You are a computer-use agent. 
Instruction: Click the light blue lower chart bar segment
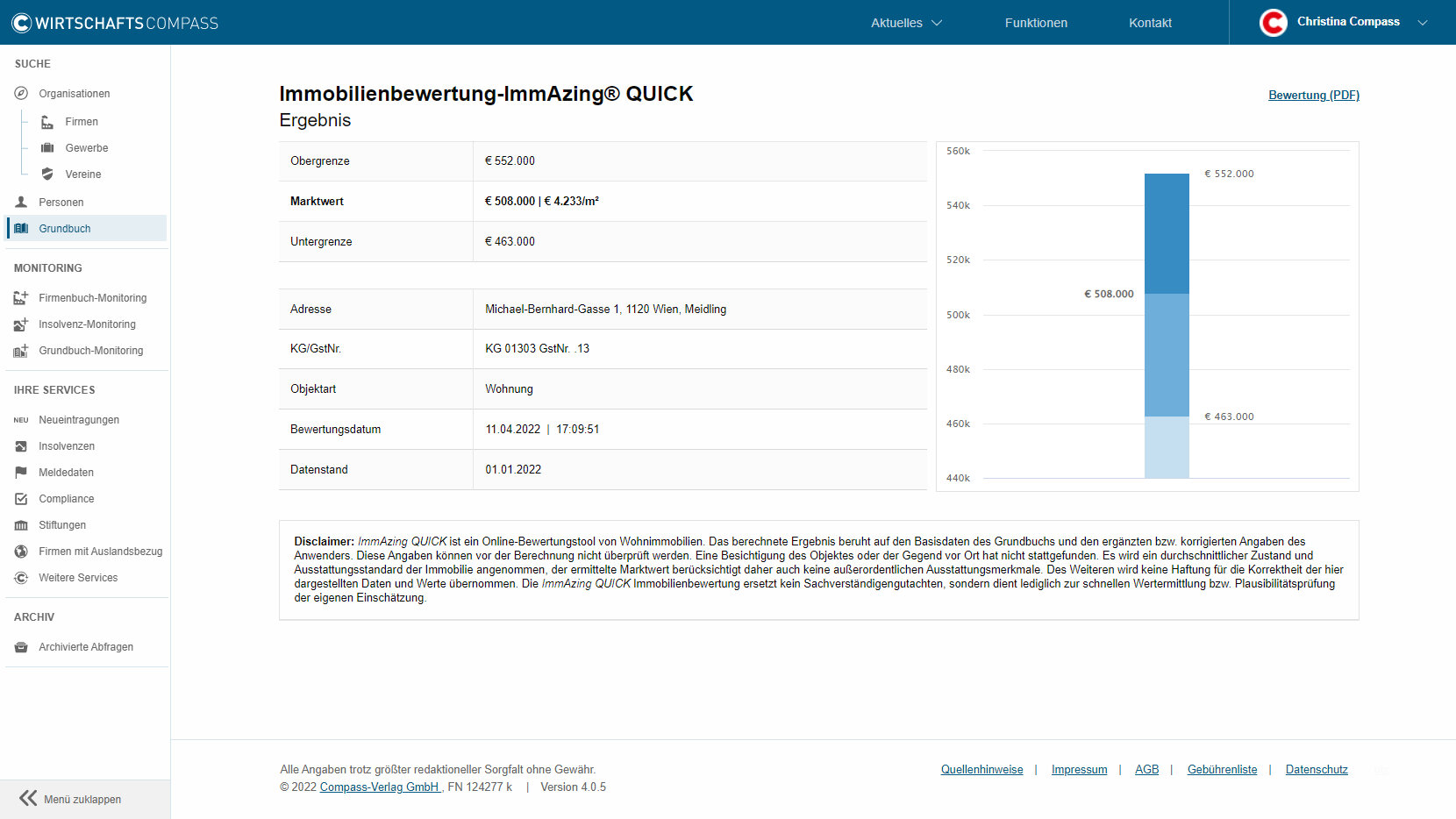click(1167, 447)
